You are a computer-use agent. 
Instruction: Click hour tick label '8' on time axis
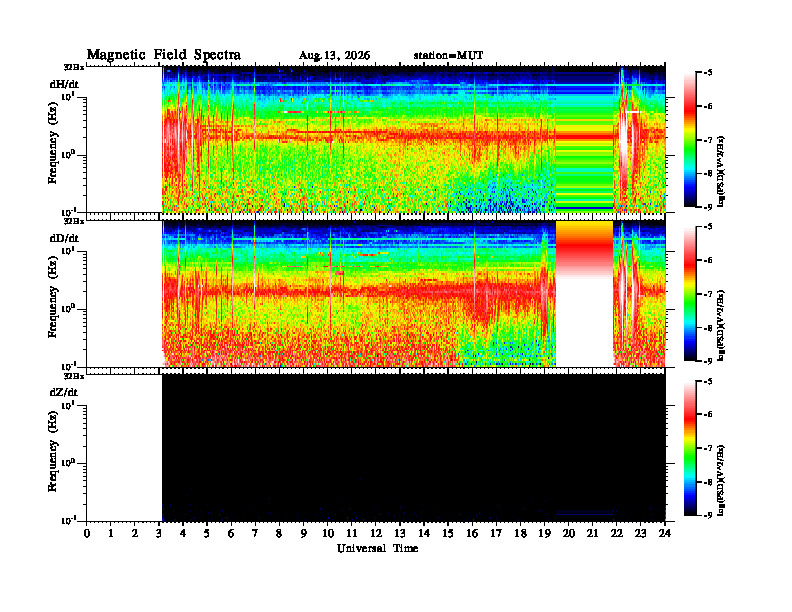[x=279, y=534]
